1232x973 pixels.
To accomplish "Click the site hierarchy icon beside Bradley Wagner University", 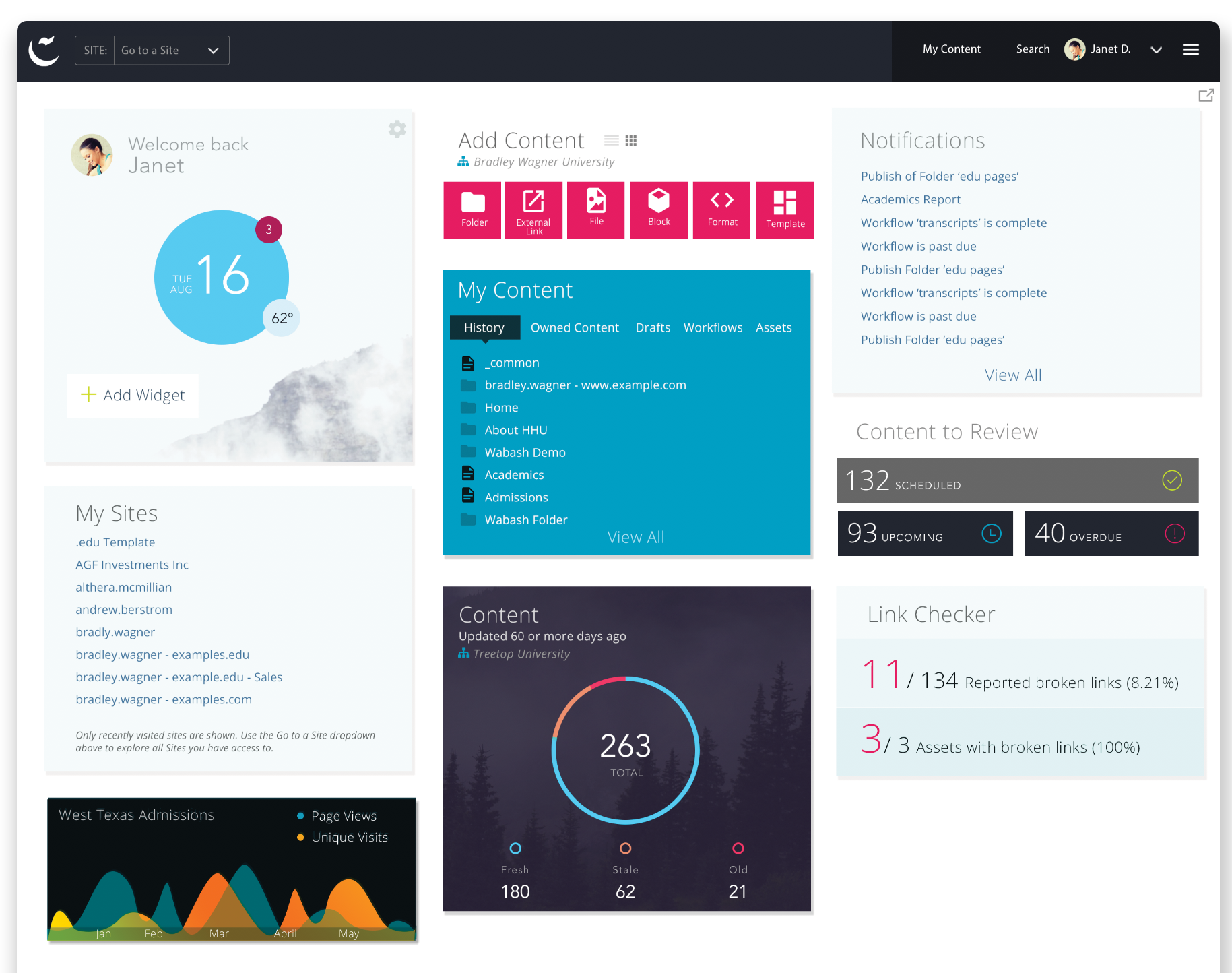I will tap(463, 162).
